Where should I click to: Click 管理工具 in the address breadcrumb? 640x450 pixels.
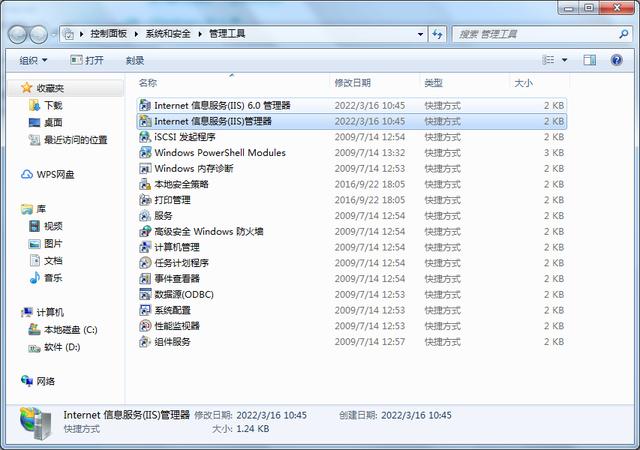point(227,34)
